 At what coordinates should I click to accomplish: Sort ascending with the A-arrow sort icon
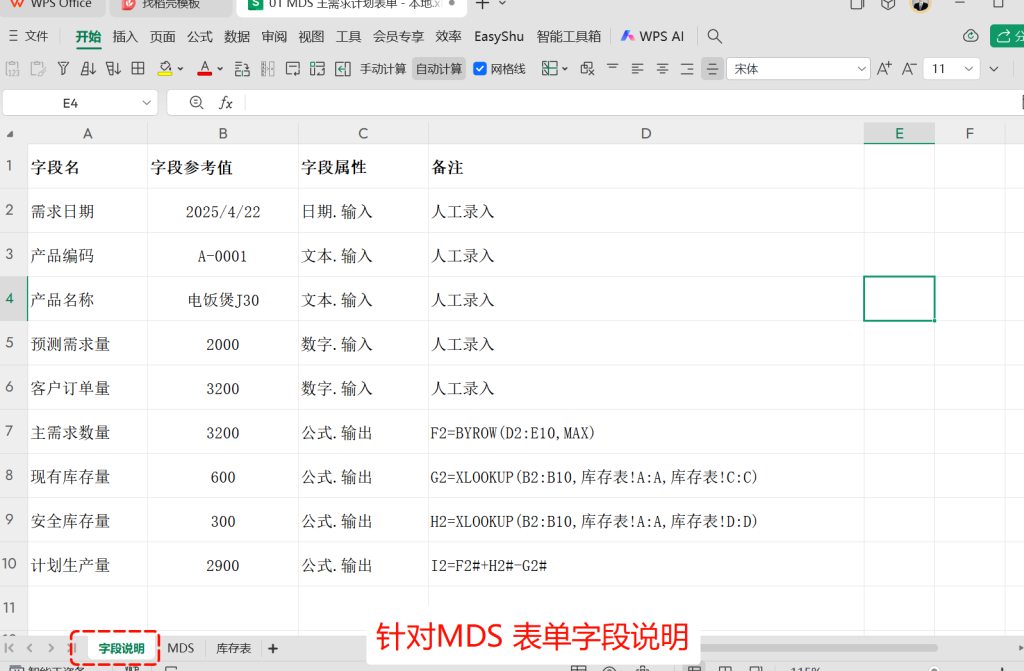88,69
